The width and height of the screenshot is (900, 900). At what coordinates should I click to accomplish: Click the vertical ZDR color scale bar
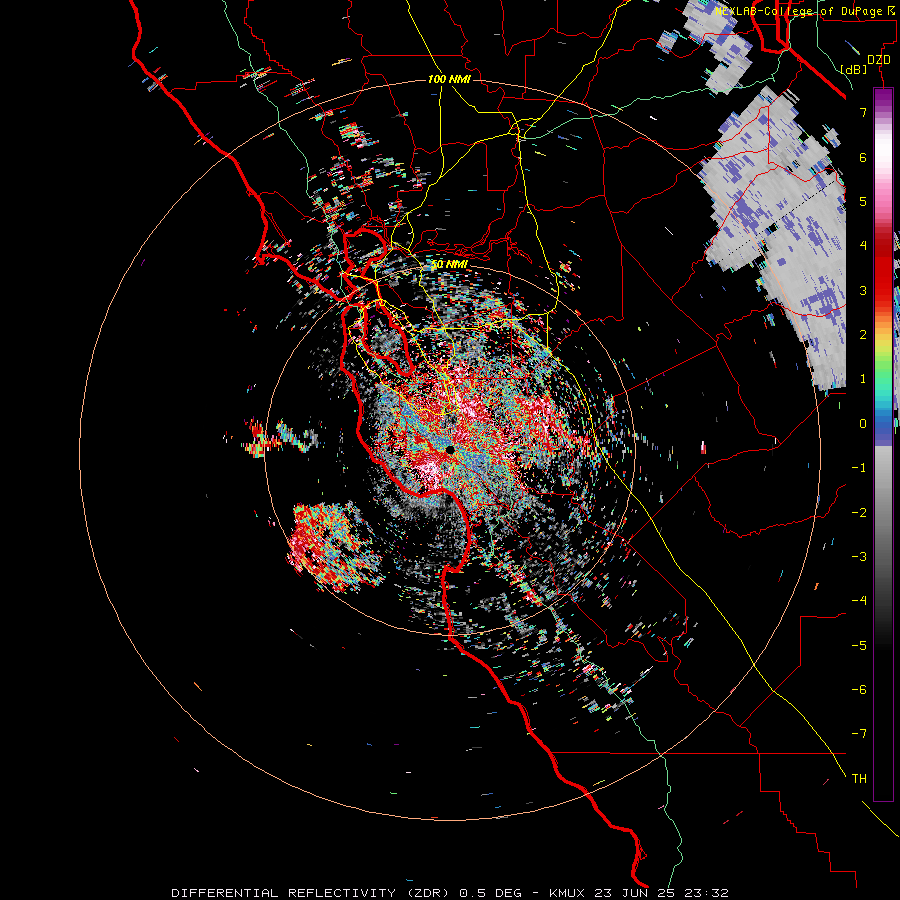pos(883,444)
